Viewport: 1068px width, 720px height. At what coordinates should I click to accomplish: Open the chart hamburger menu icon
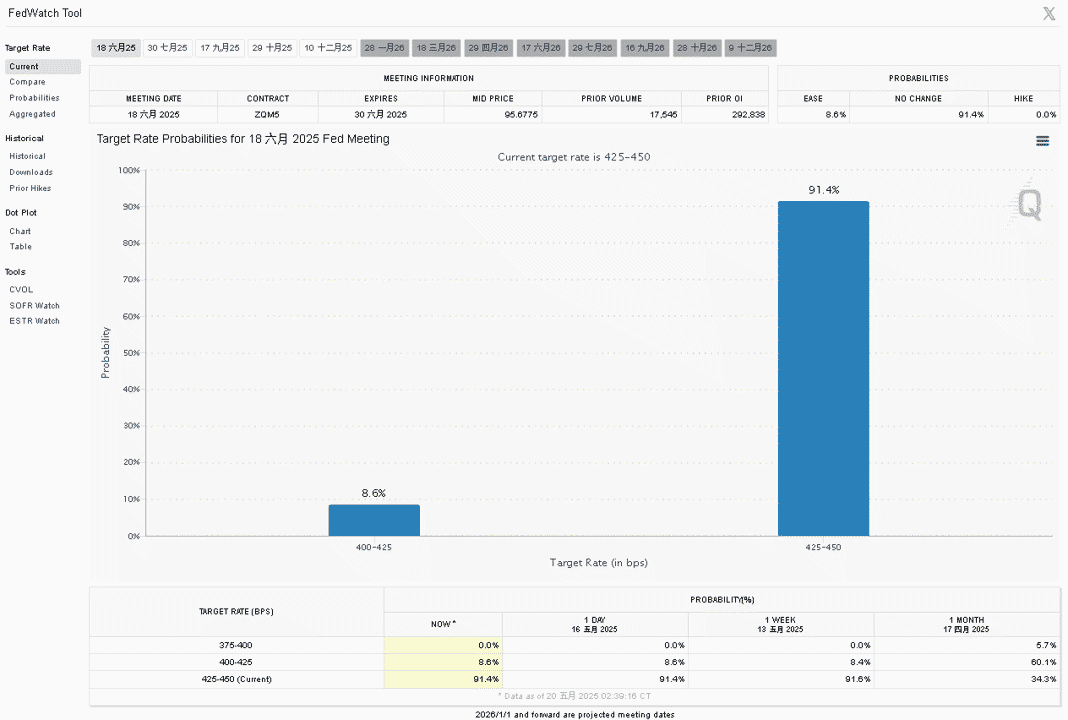coord(1042,141)
